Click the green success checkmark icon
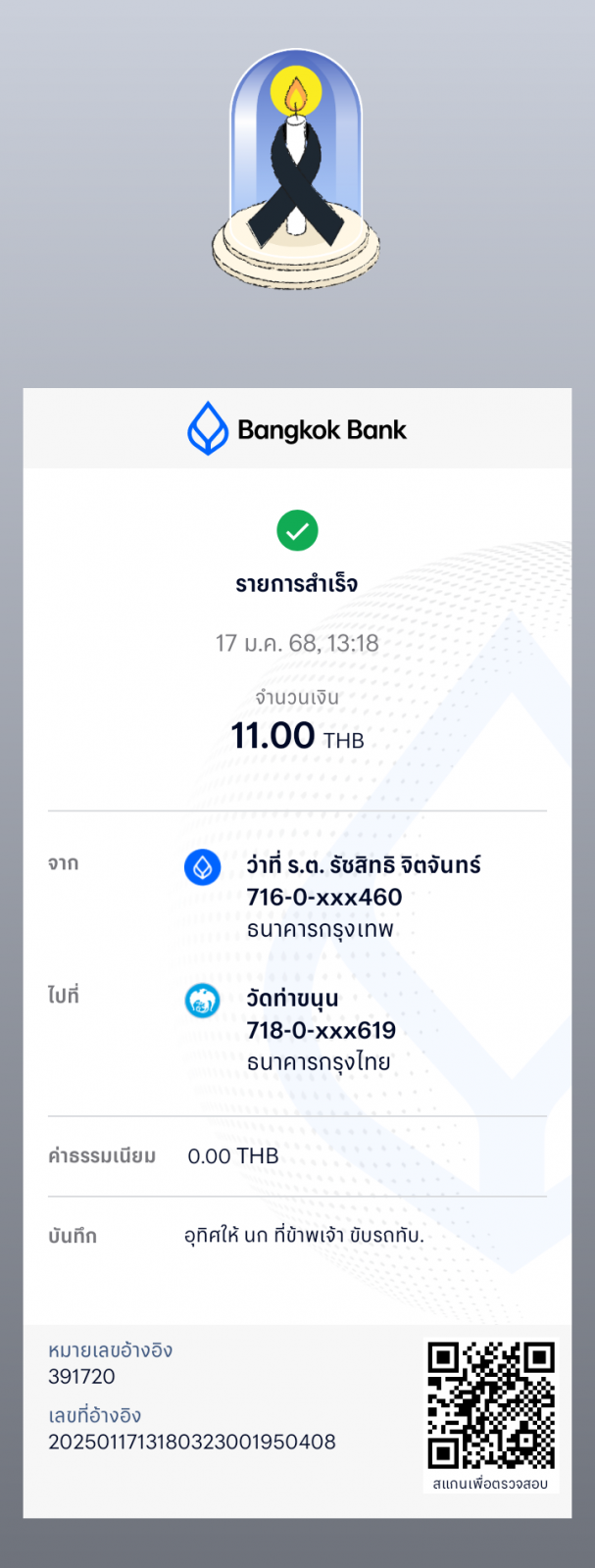 [297, 530]
